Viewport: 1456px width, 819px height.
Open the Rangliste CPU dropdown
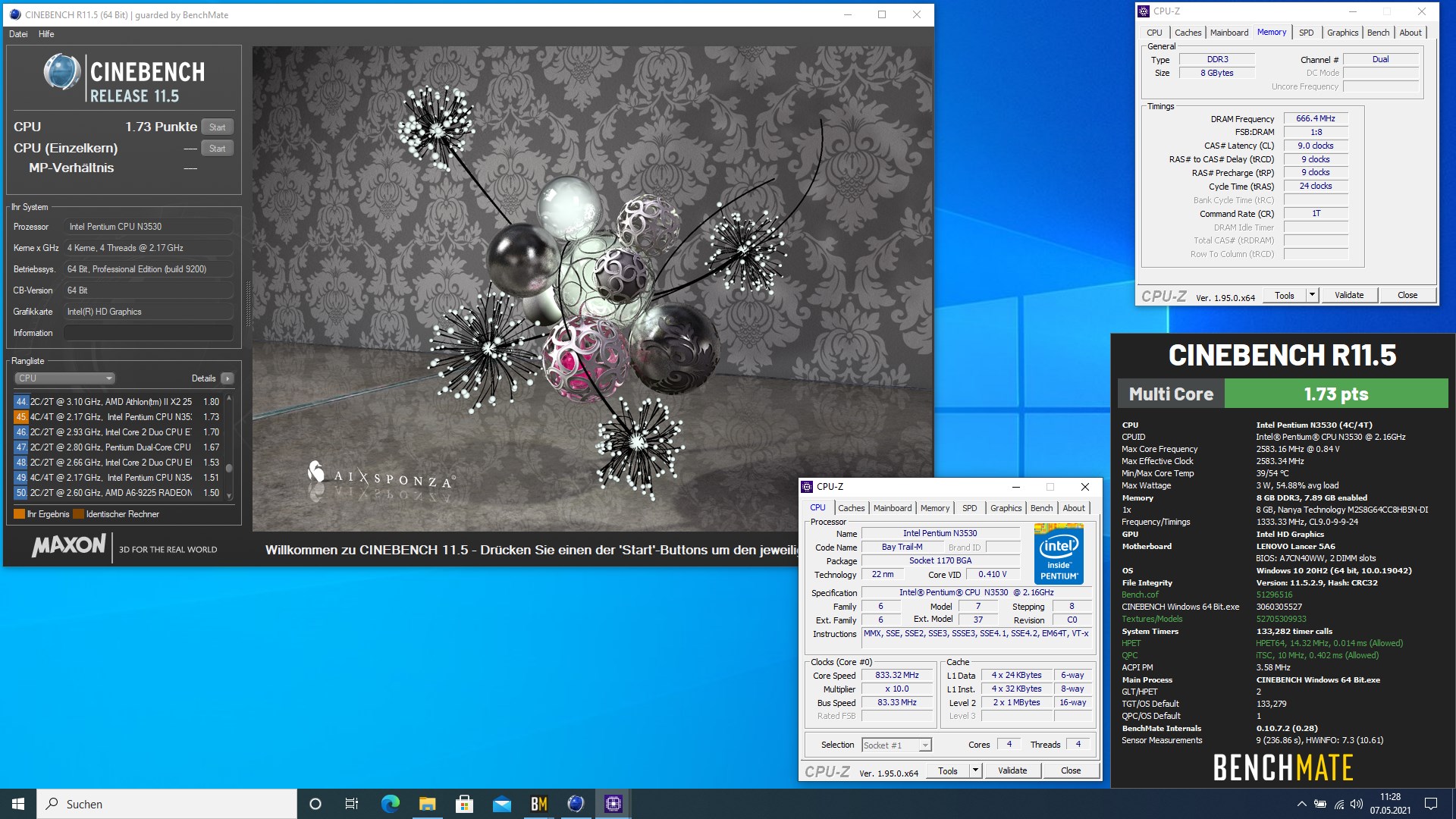(64, 378)
